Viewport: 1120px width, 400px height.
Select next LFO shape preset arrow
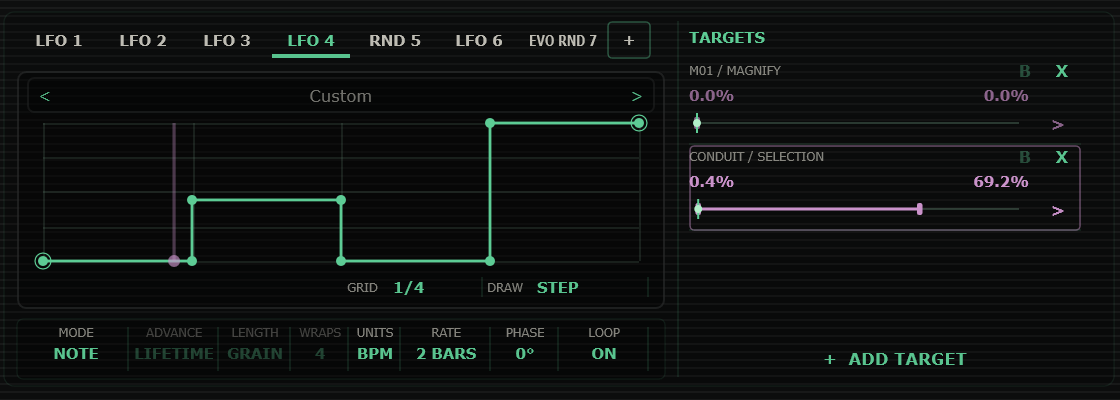coord(636,96)
